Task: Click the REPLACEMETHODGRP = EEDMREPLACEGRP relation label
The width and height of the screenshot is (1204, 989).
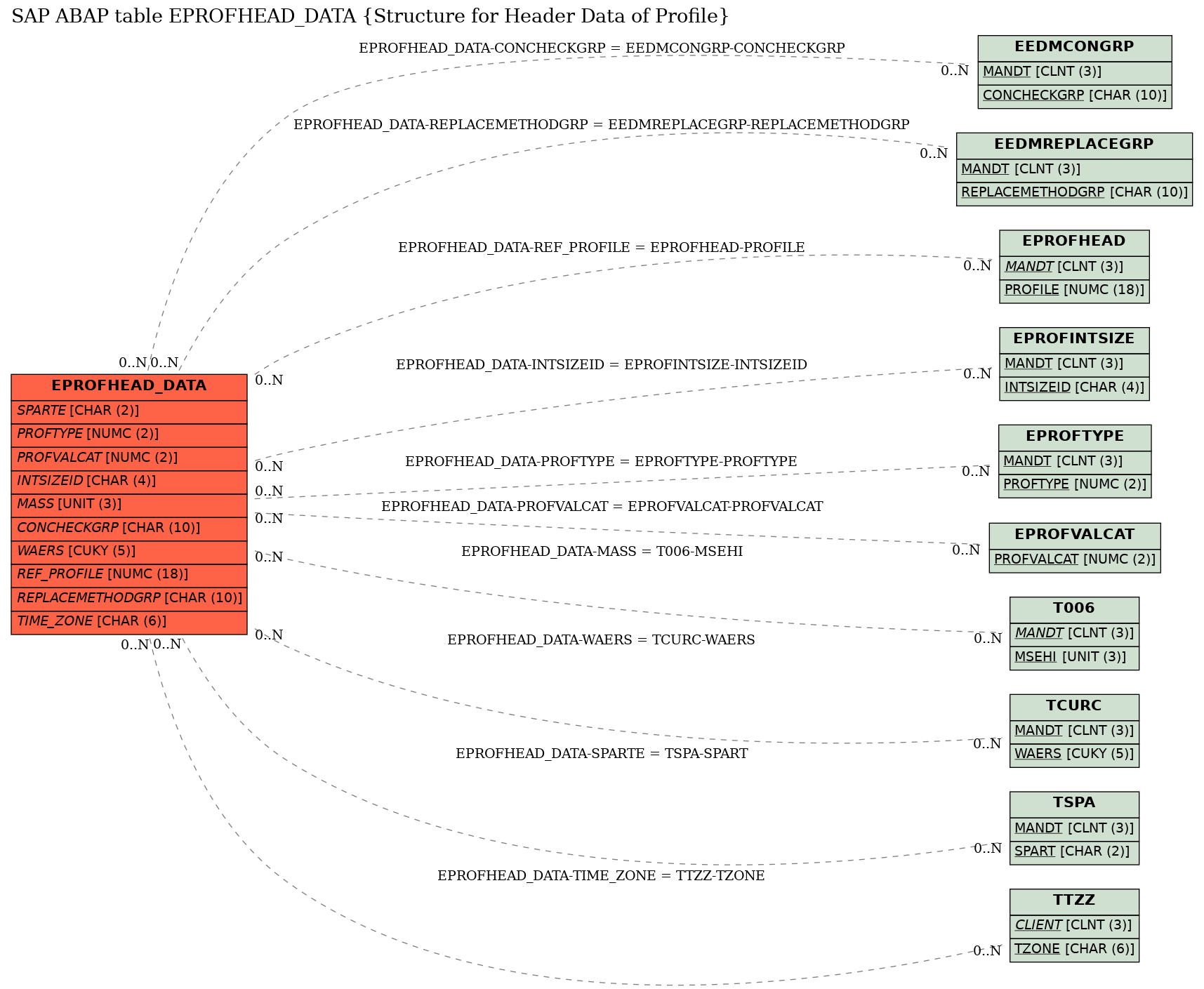Action: tap(602, 125)
